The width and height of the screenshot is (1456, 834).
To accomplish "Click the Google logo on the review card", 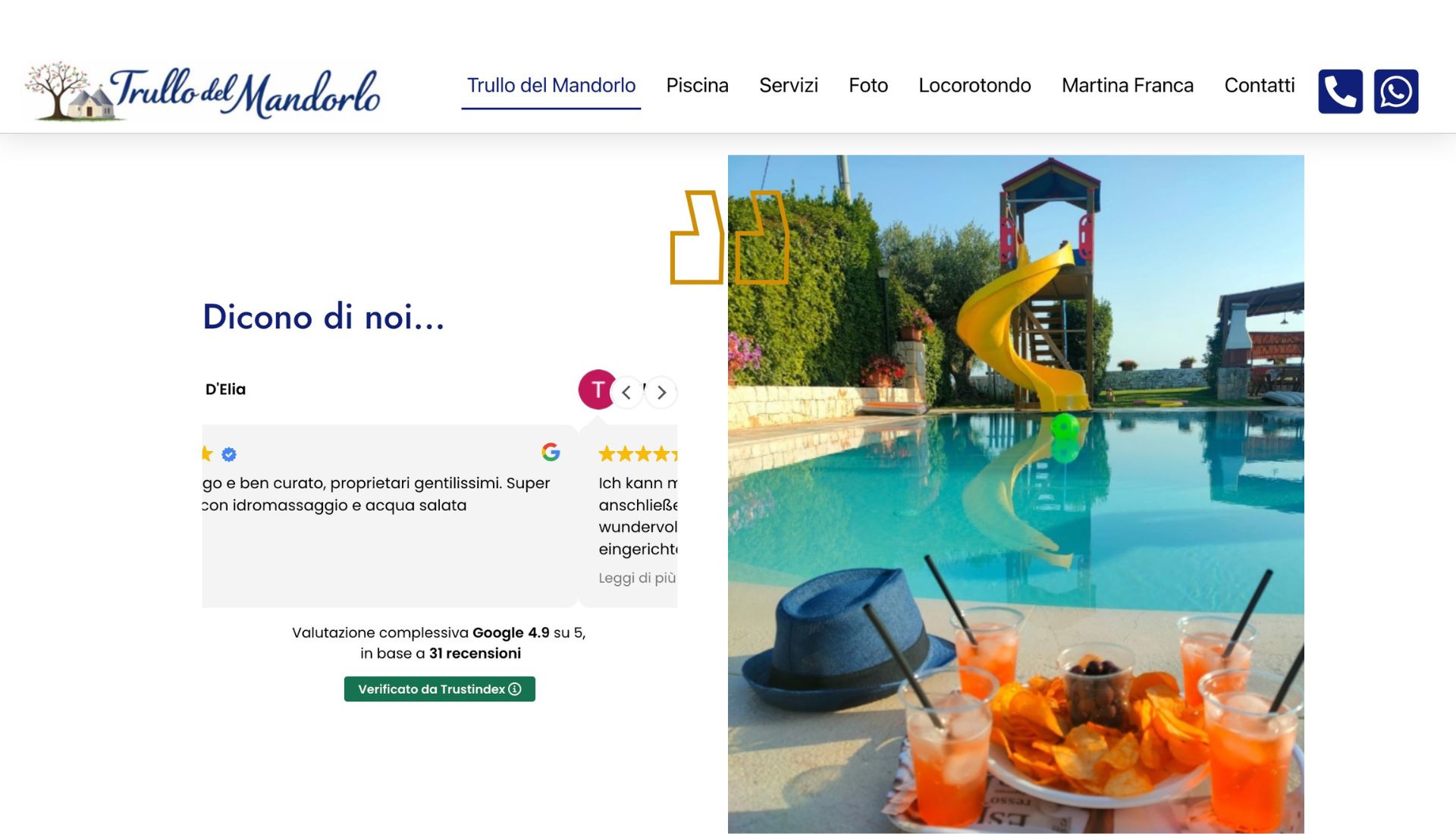I will tap(551, 452).
